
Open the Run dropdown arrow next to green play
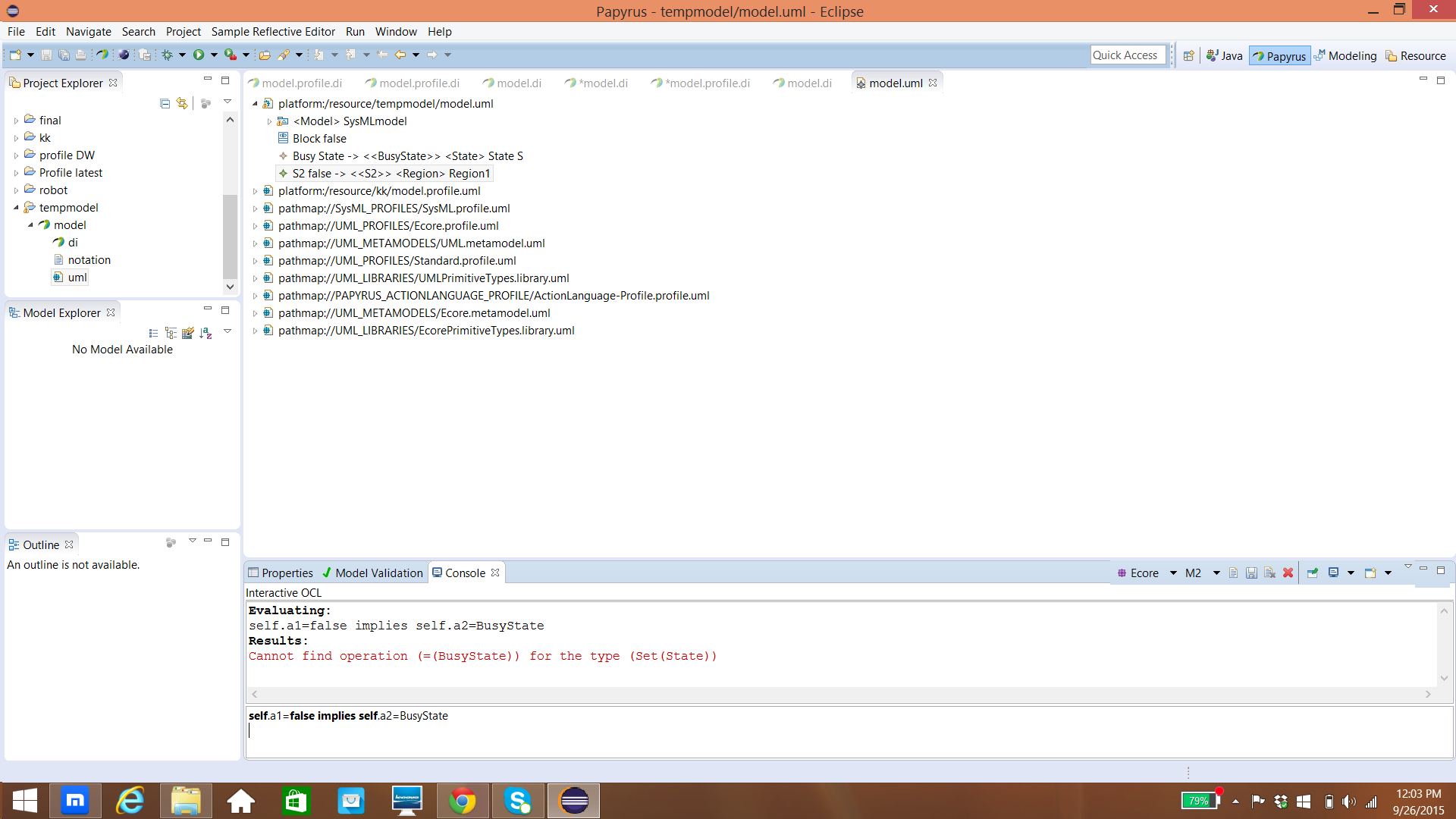pos(215,55)
